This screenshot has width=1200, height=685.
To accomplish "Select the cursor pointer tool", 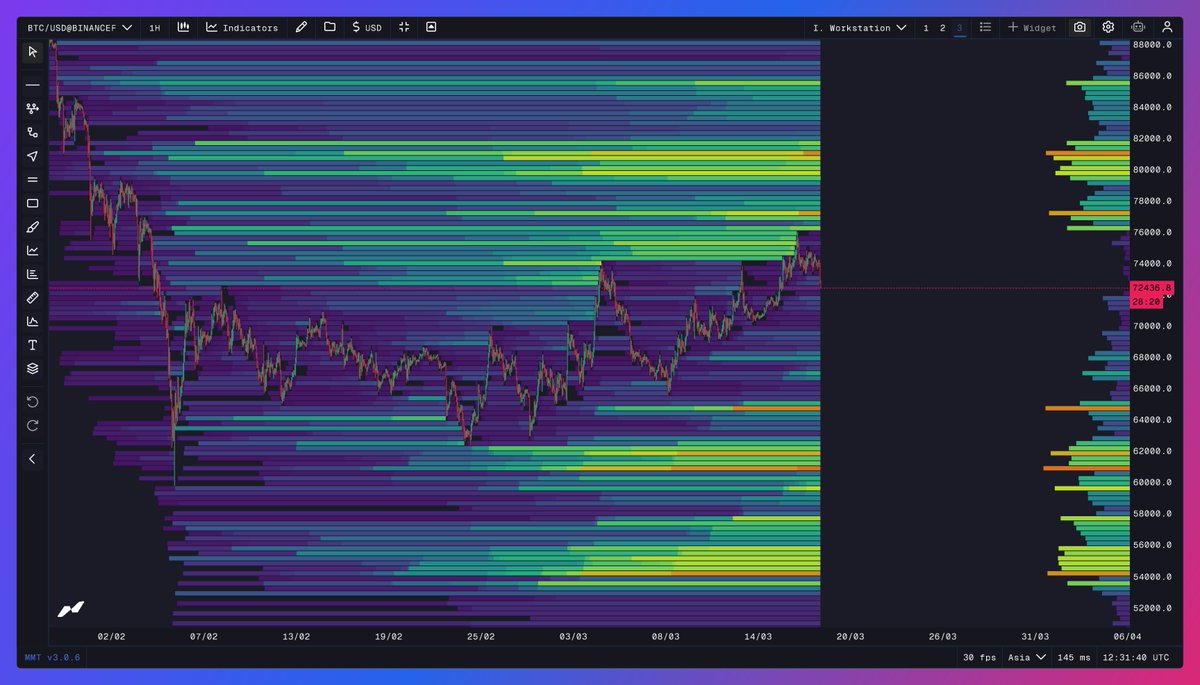I will [32, 52].
